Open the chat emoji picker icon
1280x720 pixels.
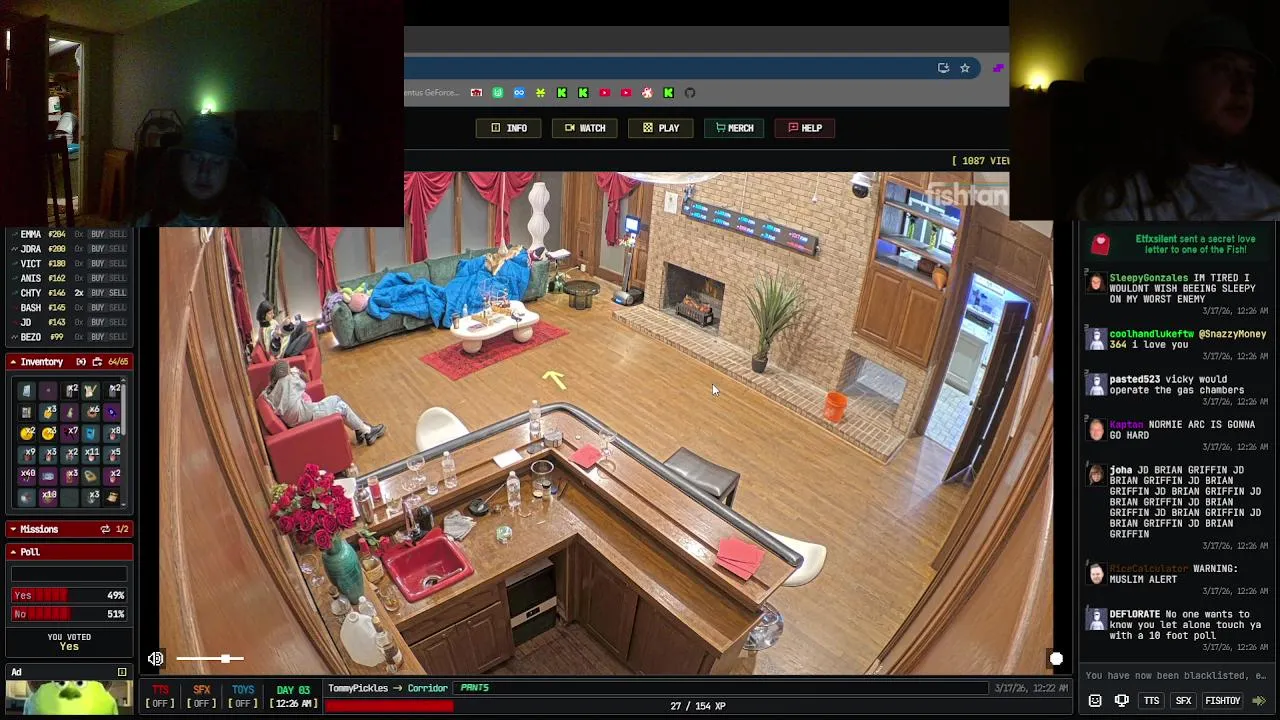1095,701
